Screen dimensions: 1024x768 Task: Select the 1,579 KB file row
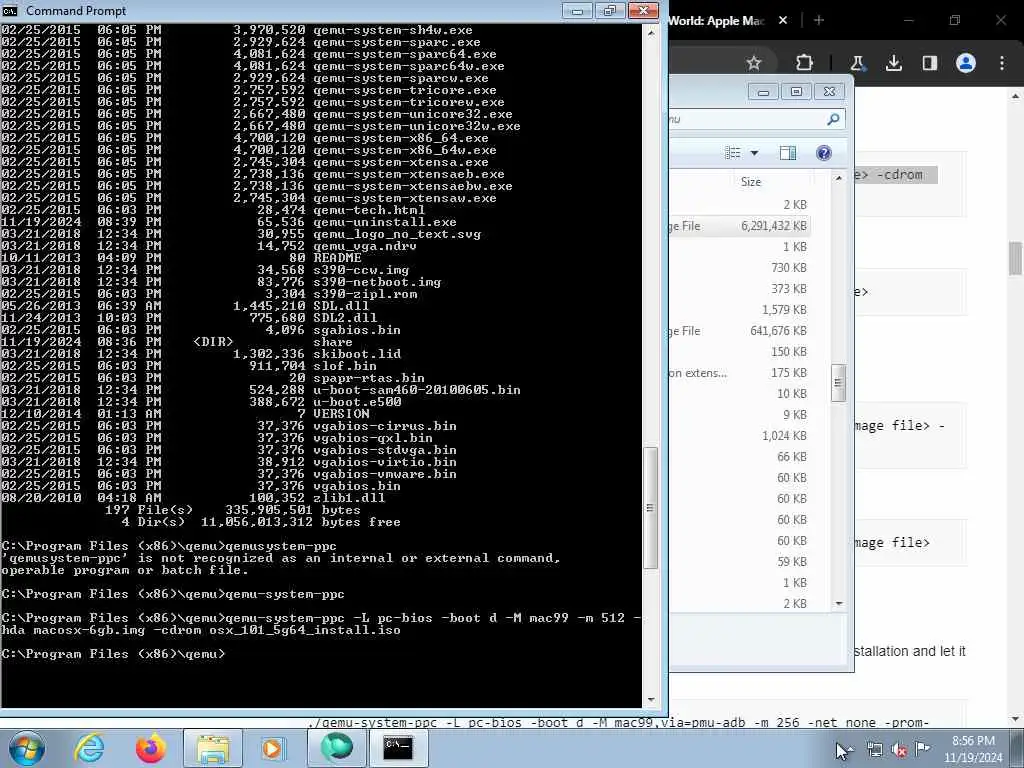click(739, 310)
